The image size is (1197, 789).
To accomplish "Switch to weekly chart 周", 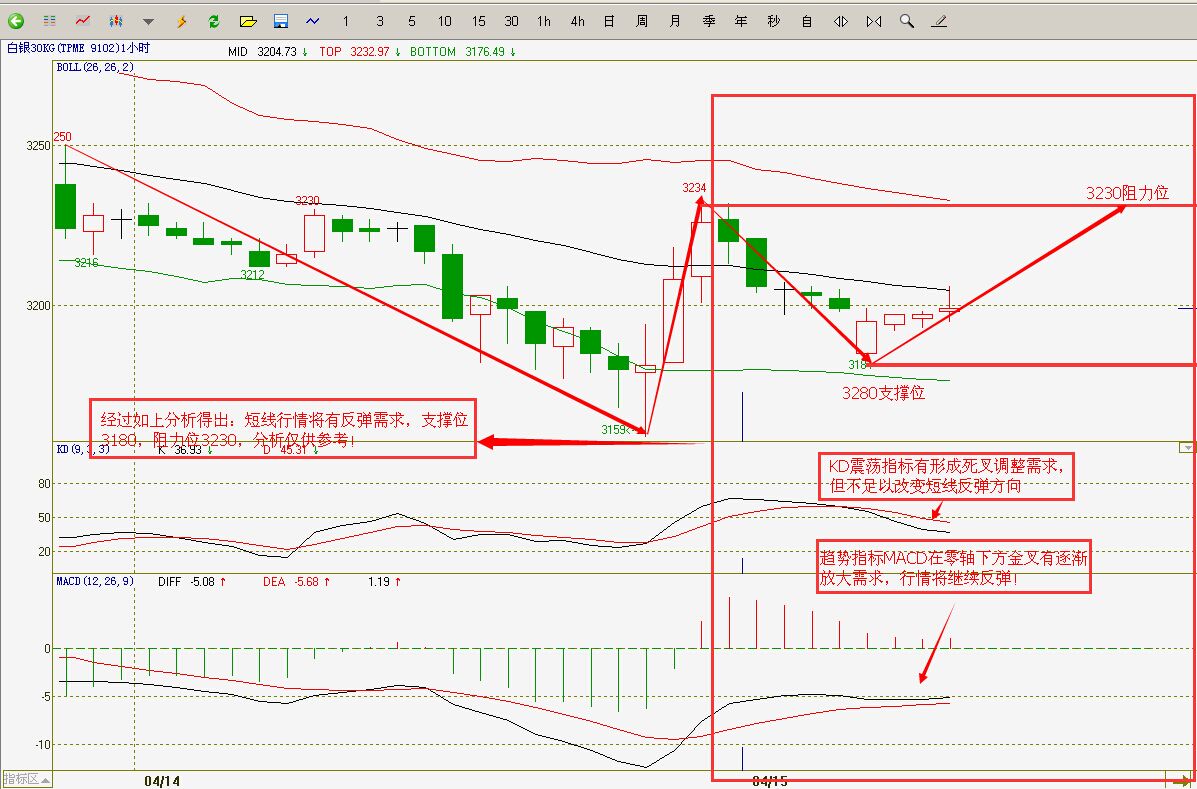I will pos(642,21).
